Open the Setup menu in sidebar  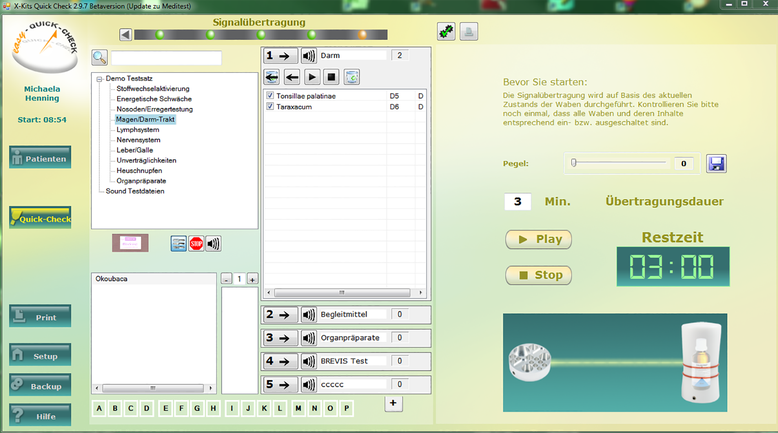[x=40, y=355]
